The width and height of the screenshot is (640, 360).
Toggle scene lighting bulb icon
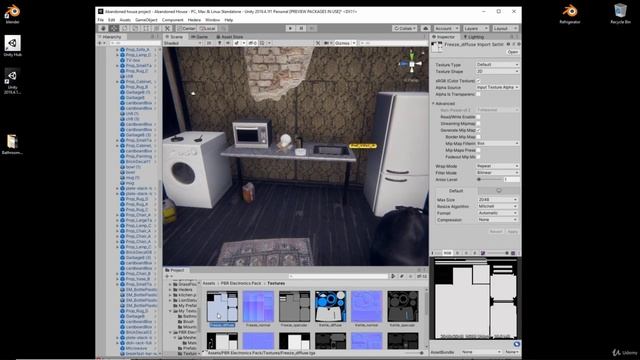[219, 43]
